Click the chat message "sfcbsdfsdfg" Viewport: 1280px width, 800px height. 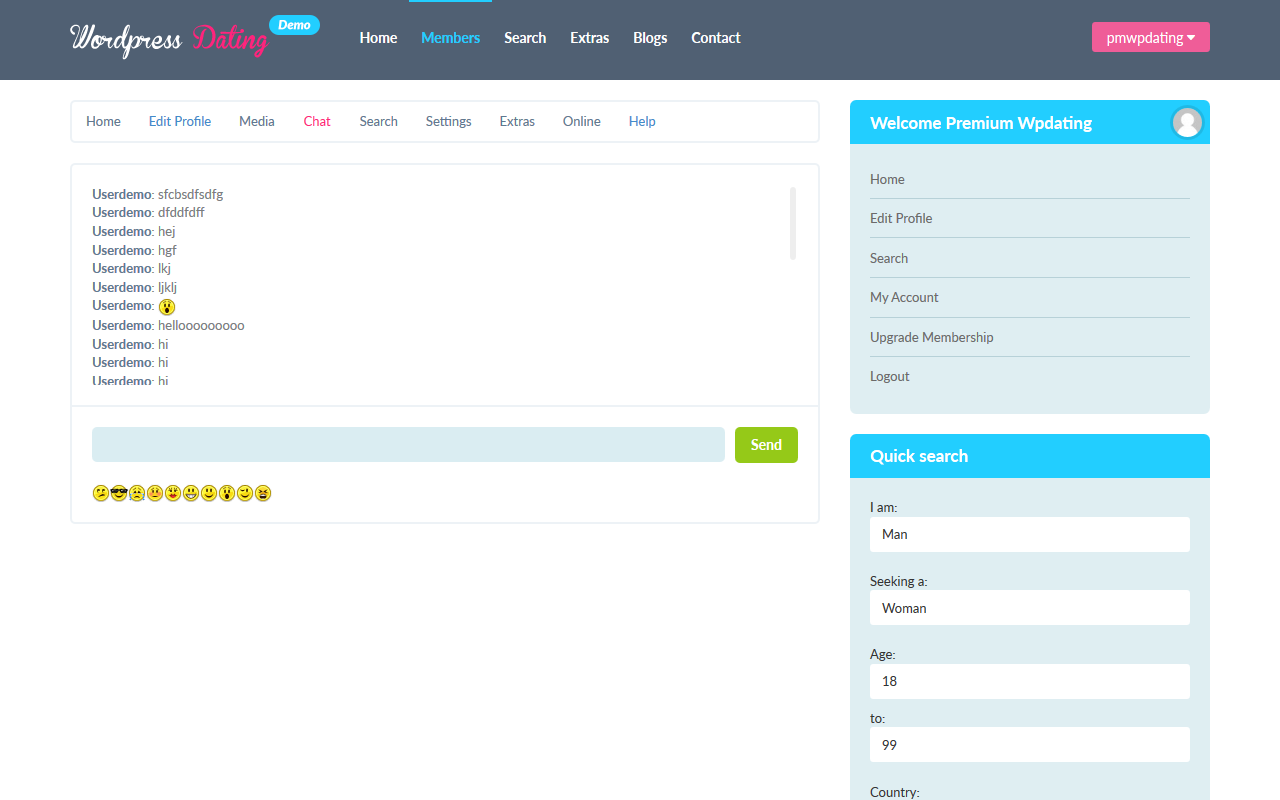[190, 194]
